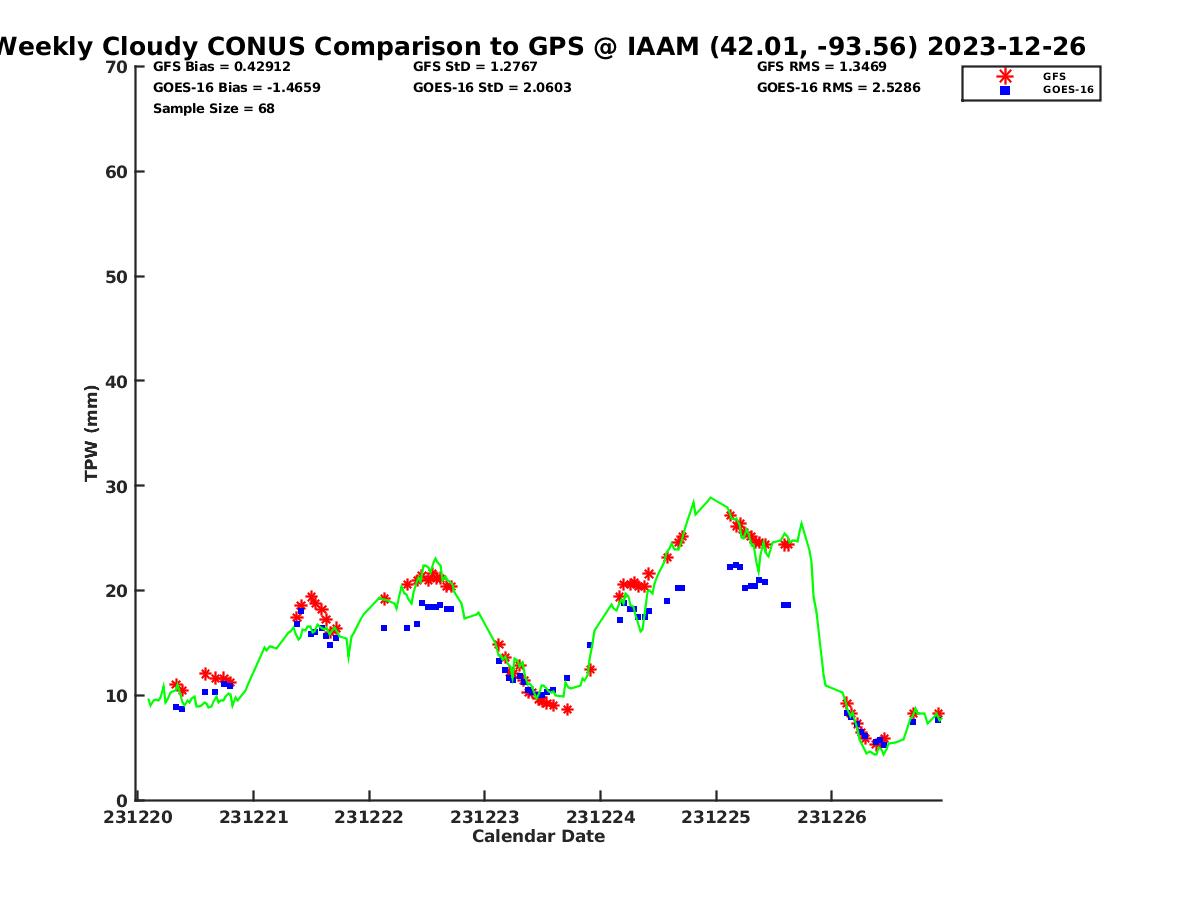
Task: Select the GOES-16 legend label text
Action: [x=1068, y=90]
